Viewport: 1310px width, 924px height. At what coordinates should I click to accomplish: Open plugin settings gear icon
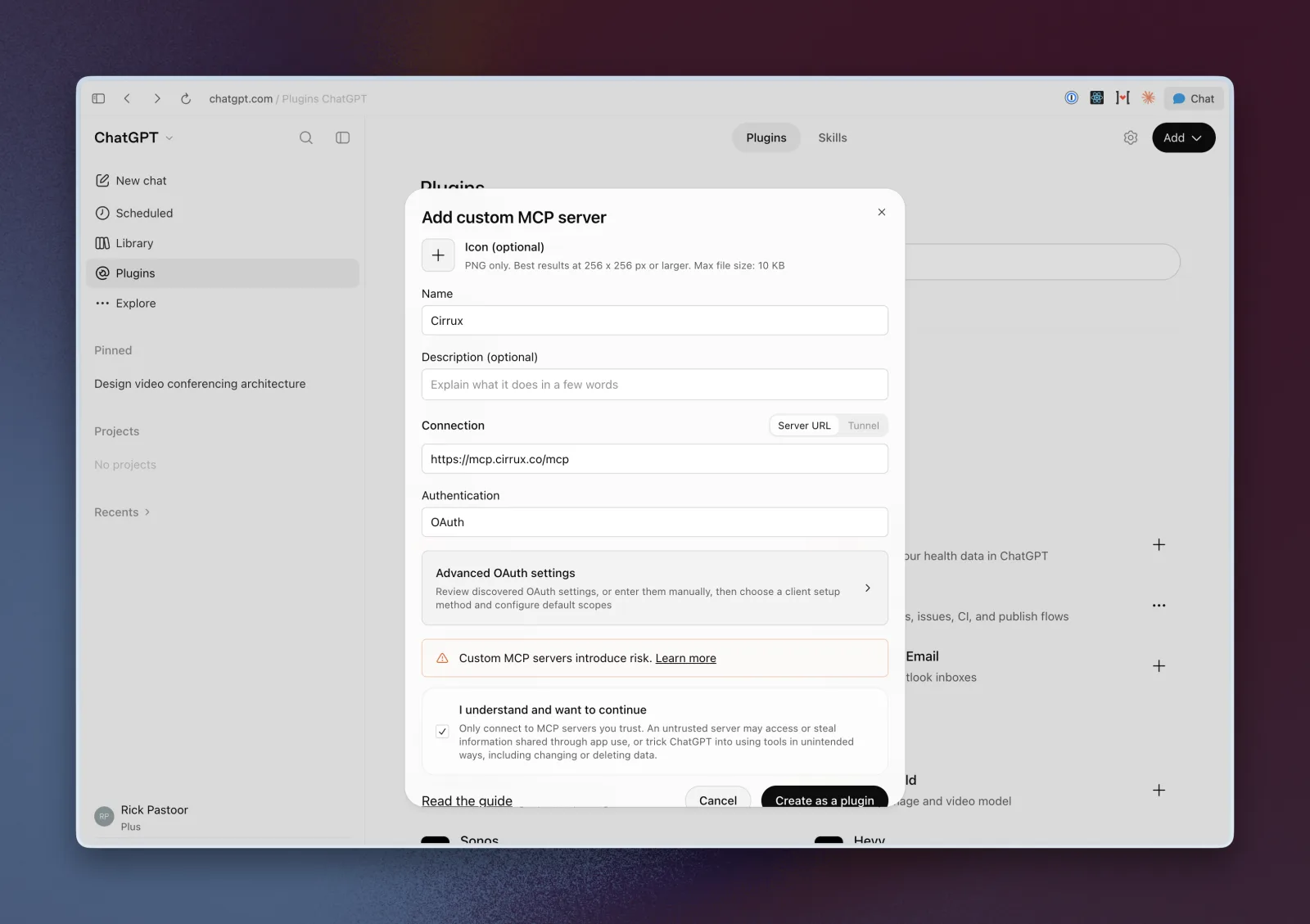1131,137
